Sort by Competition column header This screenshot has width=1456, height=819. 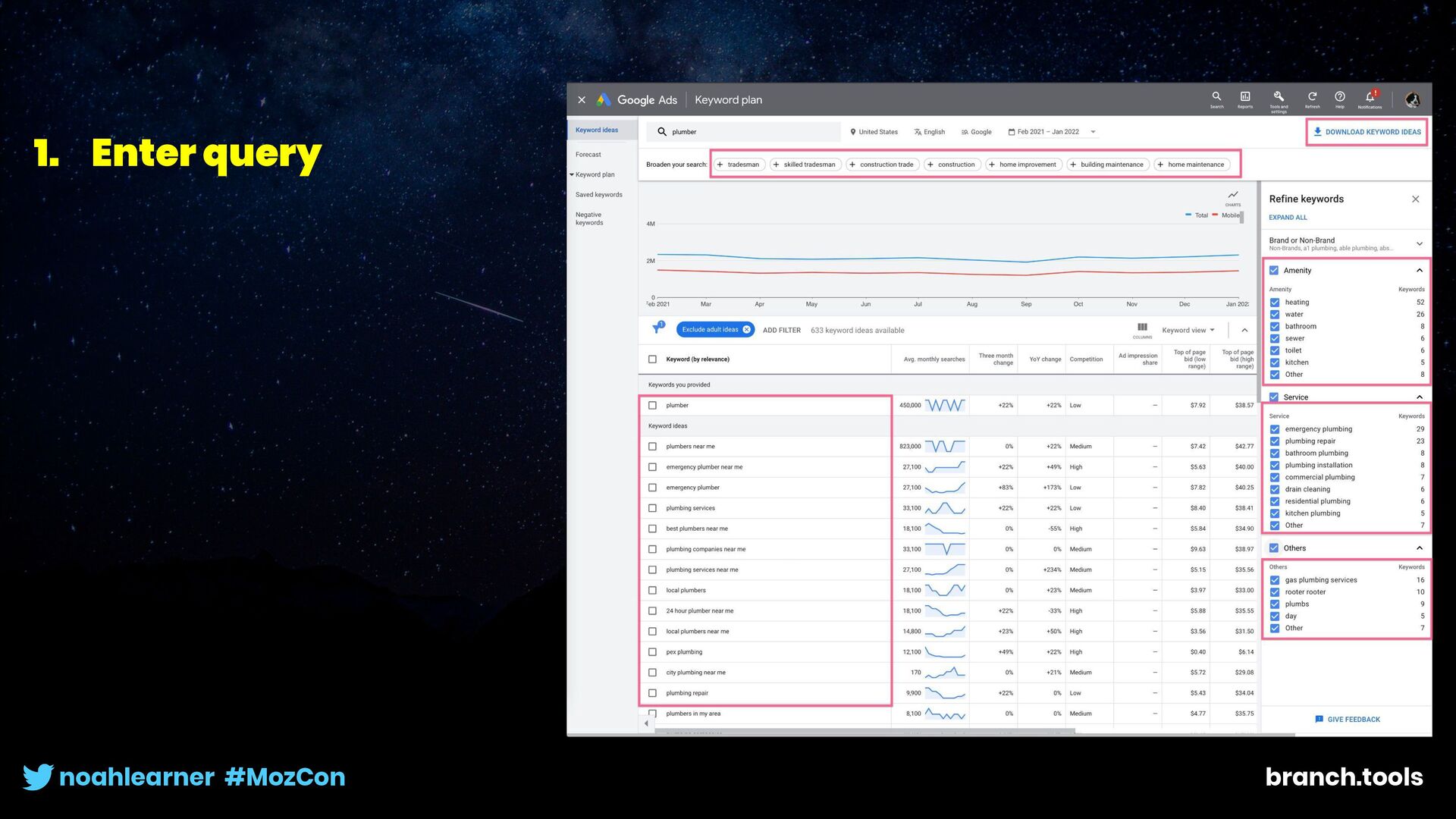pos(1086,359)
